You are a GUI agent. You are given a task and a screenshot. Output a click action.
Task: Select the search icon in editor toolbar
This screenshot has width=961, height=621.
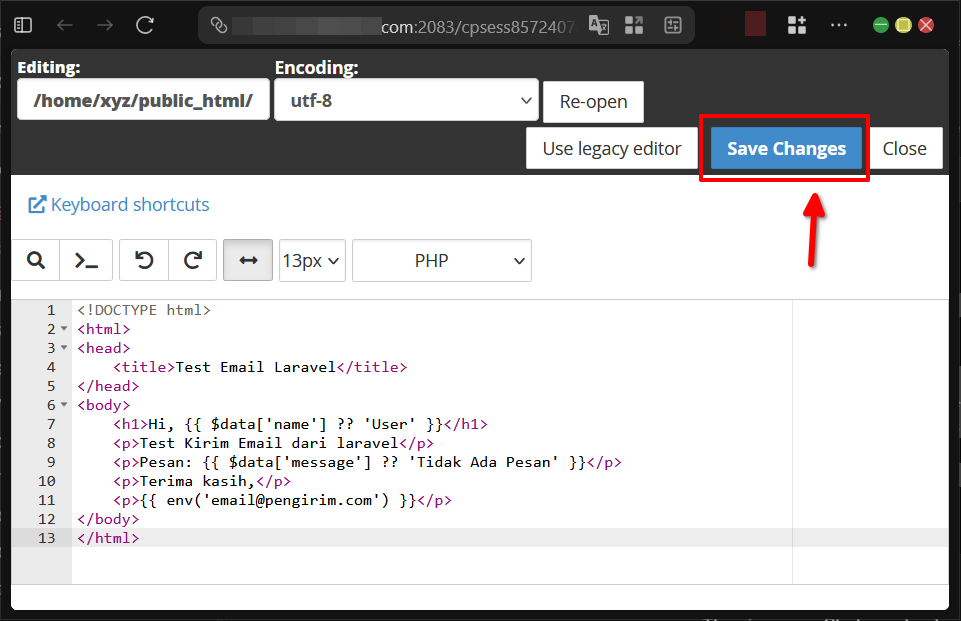pyautogui.click(x=36, y=260)
